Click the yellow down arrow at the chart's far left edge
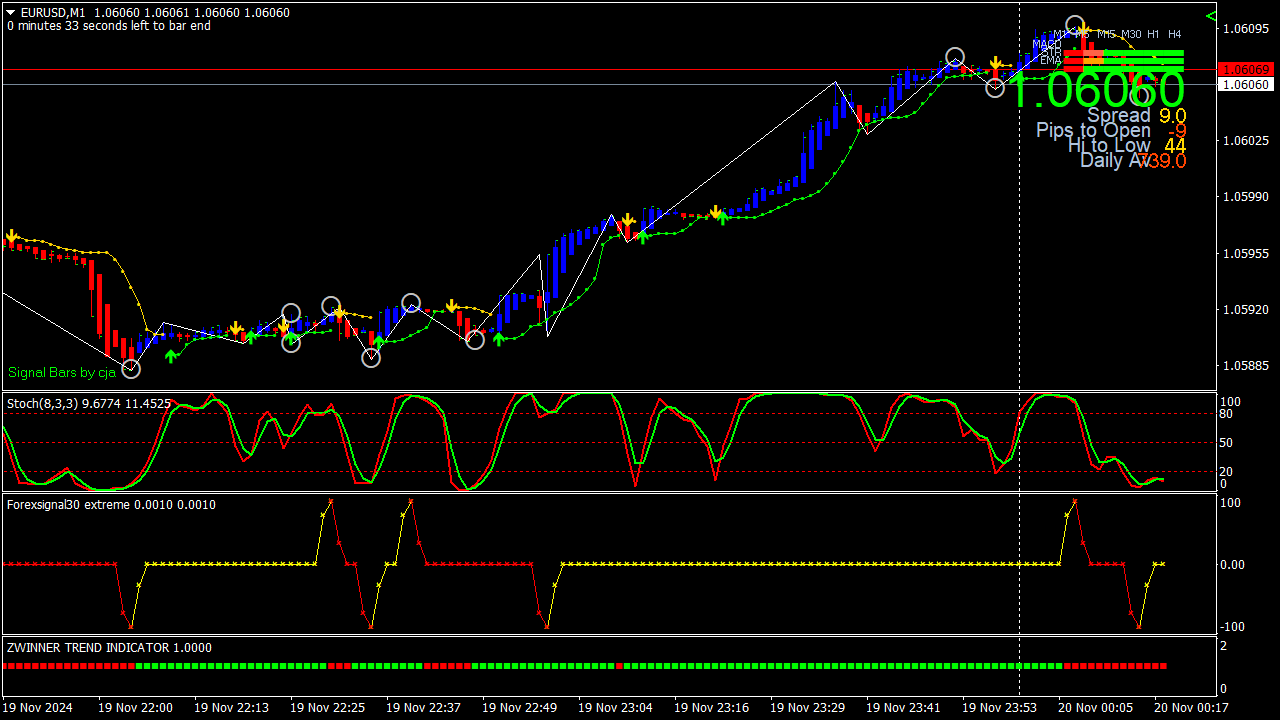 [x=11, y=237]
